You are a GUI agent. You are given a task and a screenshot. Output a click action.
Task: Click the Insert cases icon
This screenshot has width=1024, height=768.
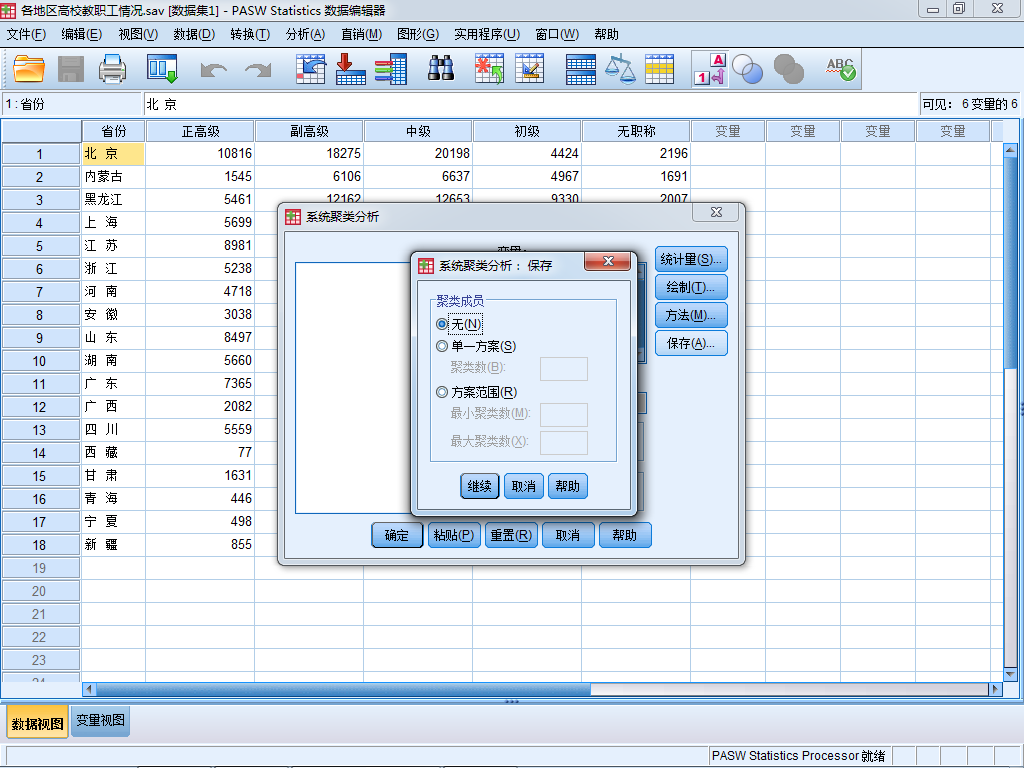pos(489,69)
